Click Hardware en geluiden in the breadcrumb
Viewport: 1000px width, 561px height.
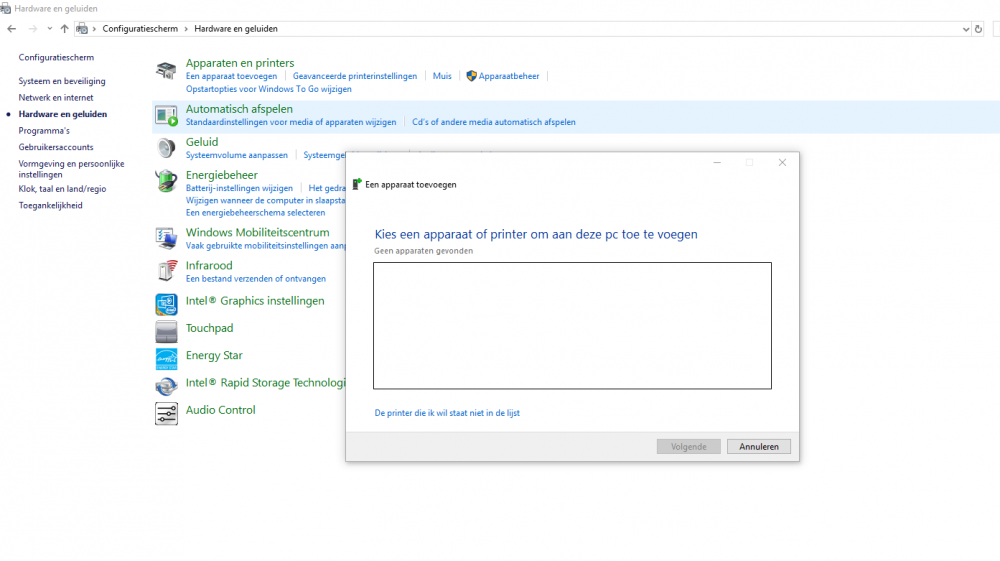pyautogui.click(x=236, y=29)
